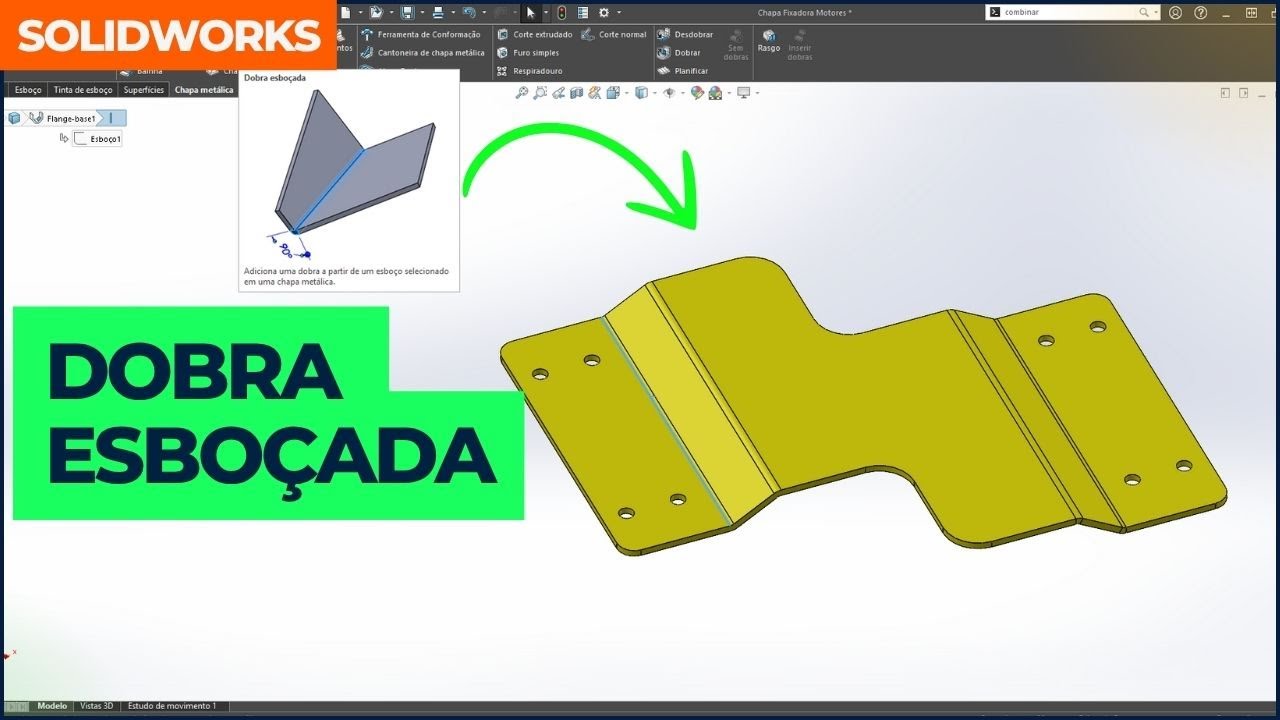Open View Orientation dropdown arrow

click(x=626, y=93)
